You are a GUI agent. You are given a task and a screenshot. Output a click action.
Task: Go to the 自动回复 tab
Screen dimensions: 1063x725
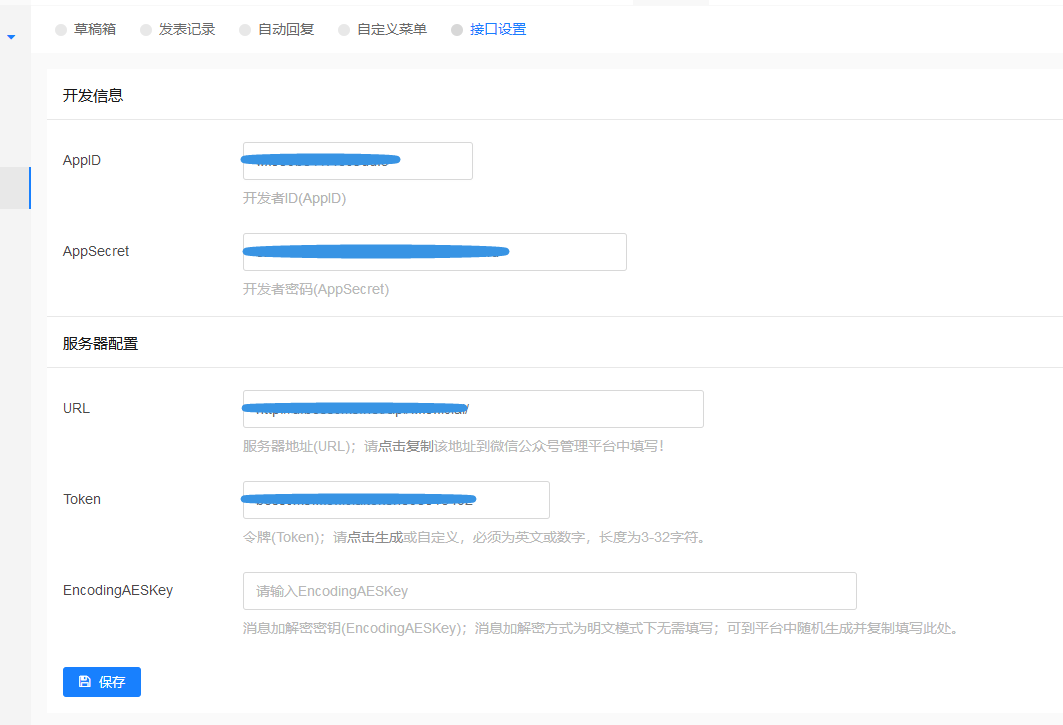coord(286,30)
